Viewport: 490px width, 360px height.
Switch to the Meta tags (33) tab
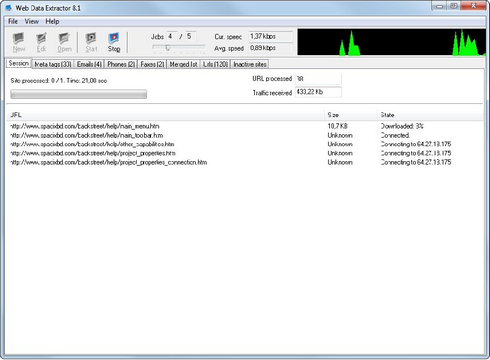coord(53,64)
